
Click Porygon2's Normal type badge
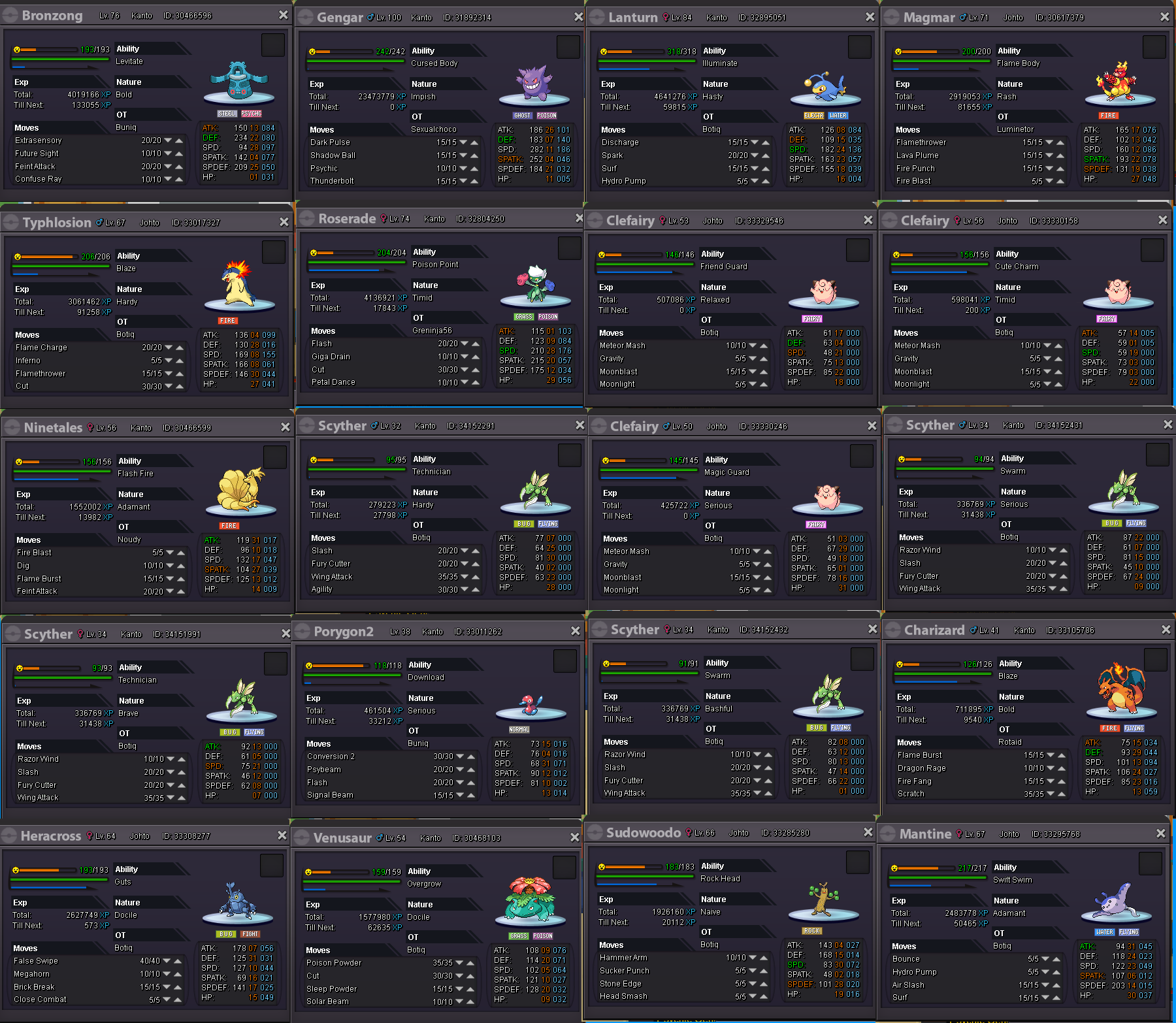click(519, 730)
